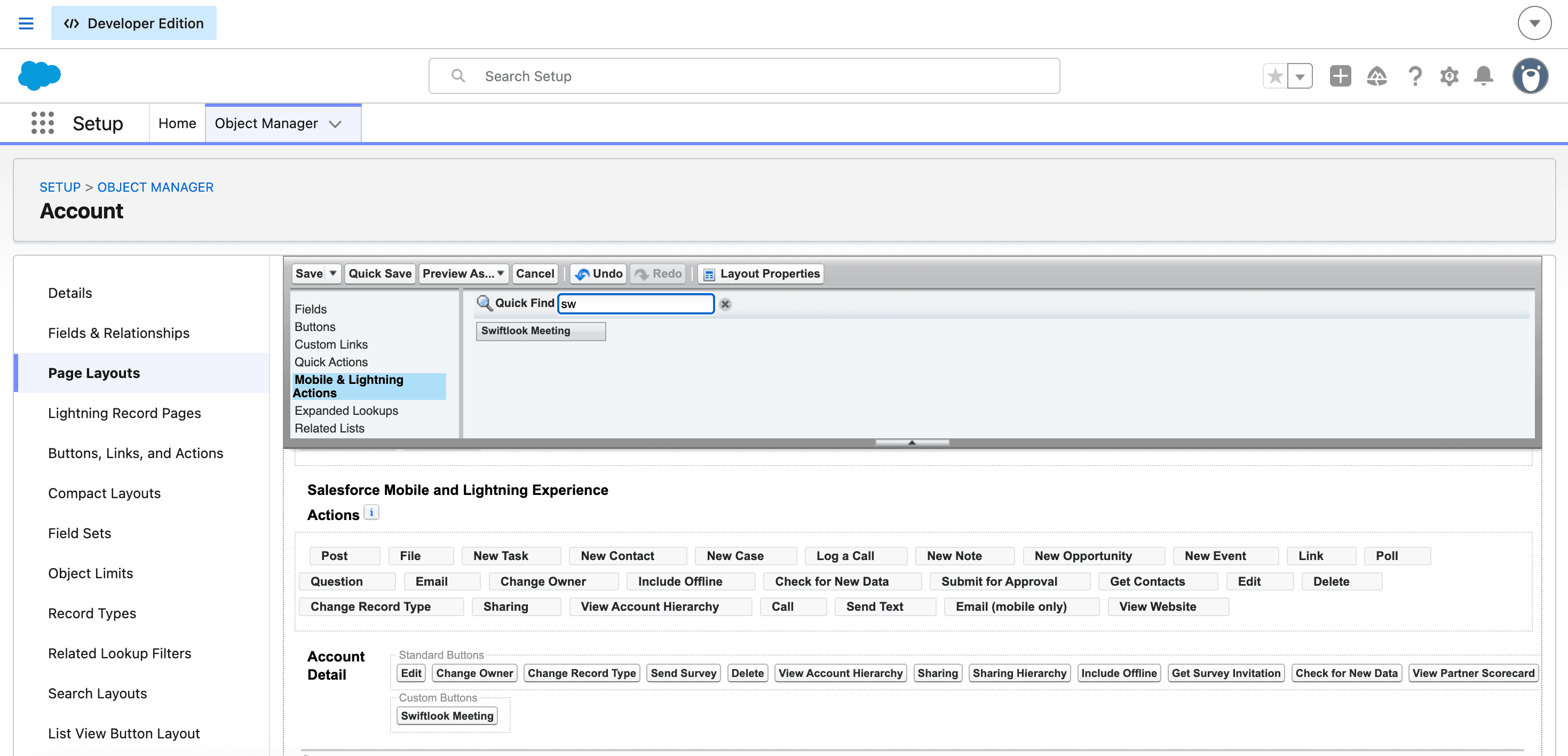Focus the Search Setup field
The height and width of the screenshot is (756, 1568).
click(744, 76)
